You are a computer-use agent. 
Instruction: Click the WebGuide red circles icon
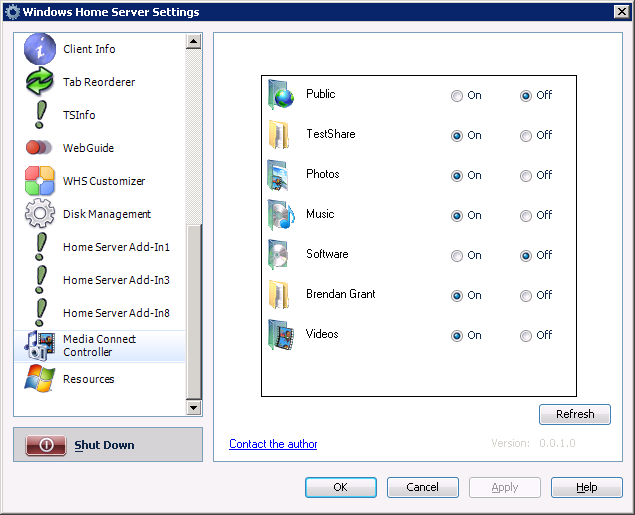39,147
